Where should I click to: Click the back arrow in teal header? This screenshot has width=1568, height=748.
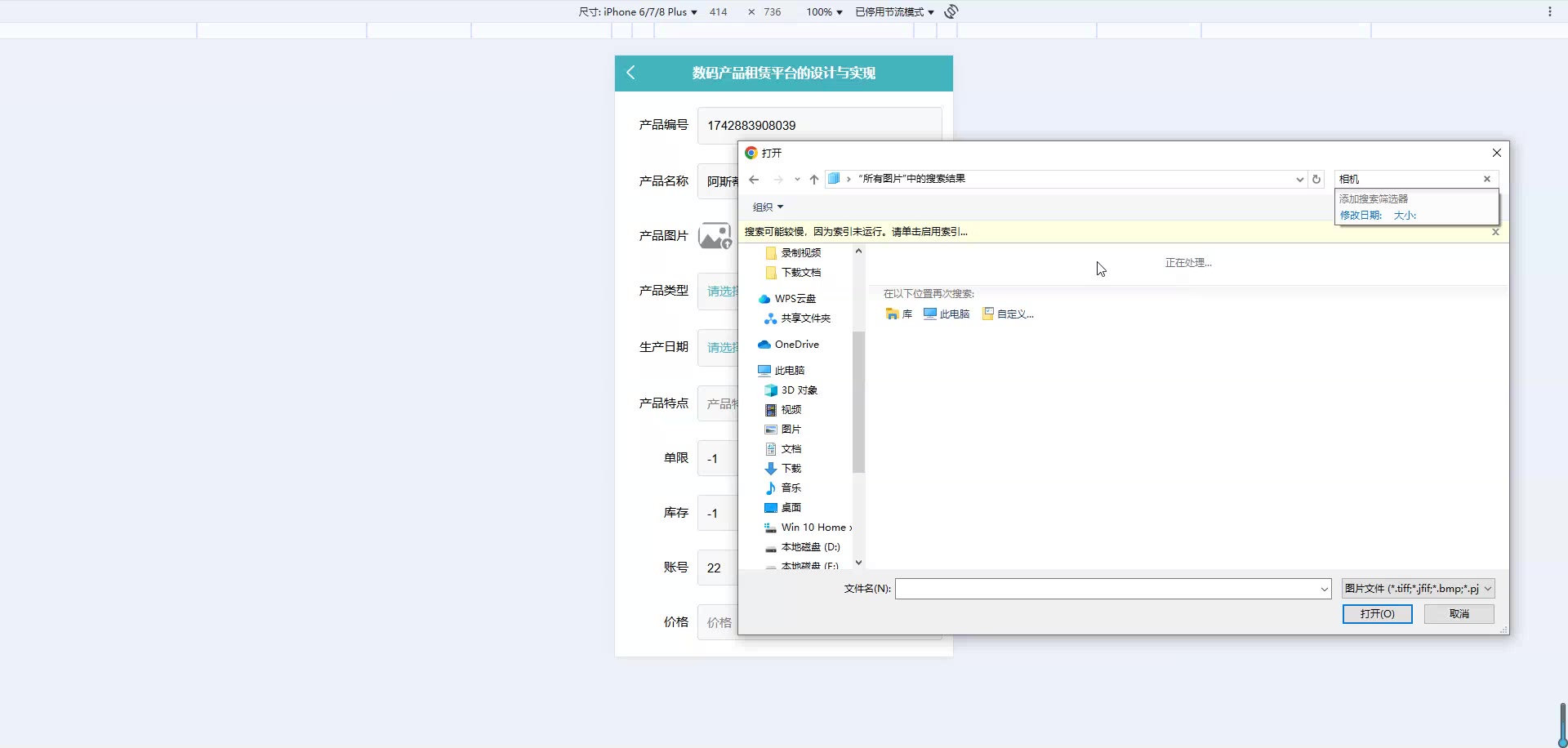click(630, 73)
